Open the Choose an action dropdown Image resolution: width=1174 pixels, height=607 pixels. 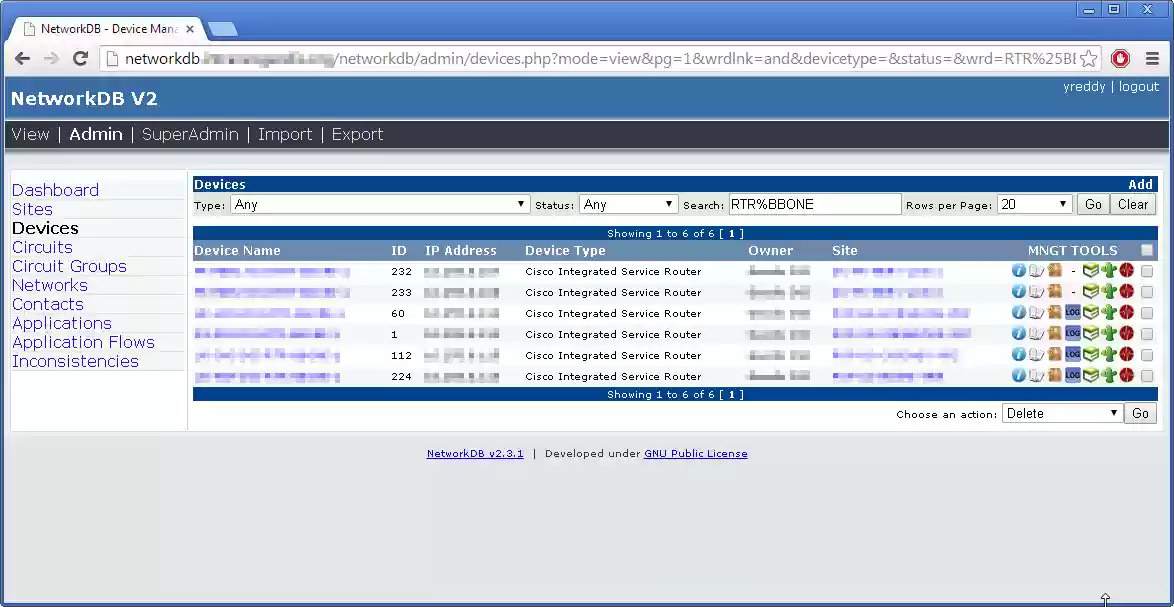1062,413
